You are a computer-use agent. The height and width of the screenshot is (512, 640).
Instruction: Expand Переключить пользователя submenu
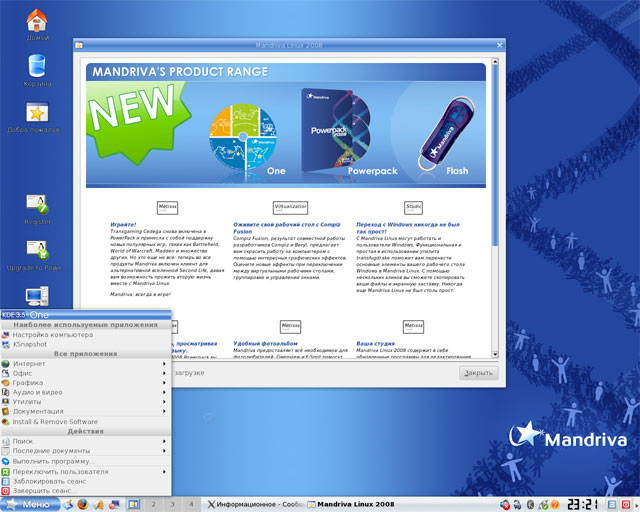point(86,472)
